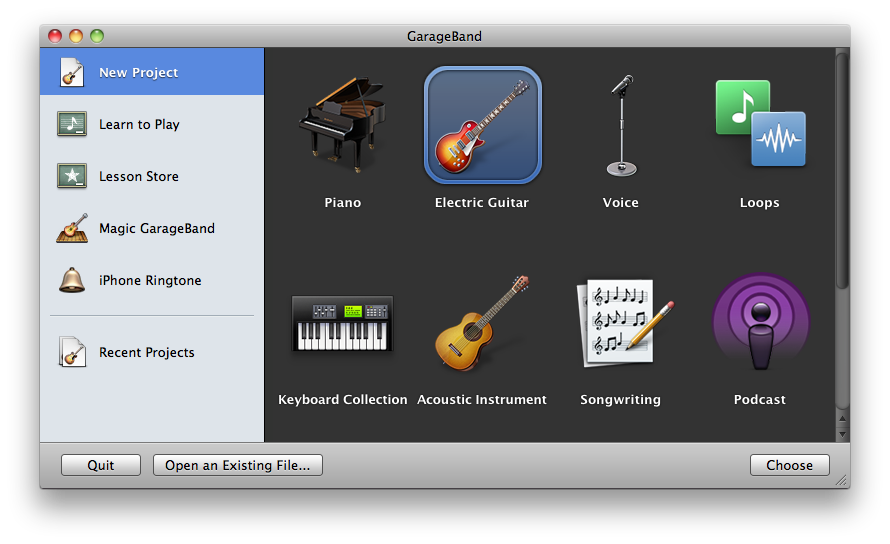This screenshot has width=890, height=544.
Task: Switch to Learn to Play
Action: coord(152,124)
